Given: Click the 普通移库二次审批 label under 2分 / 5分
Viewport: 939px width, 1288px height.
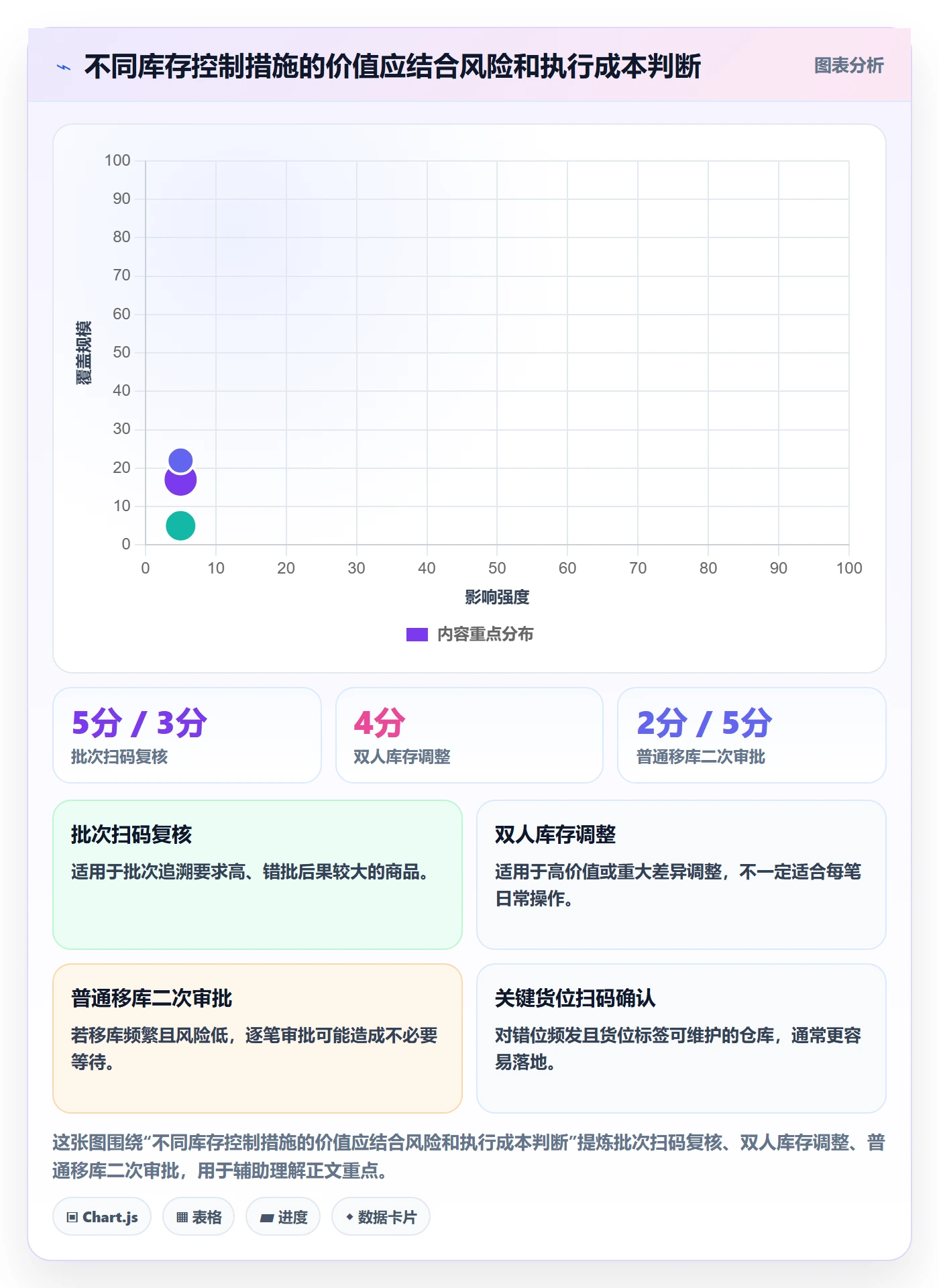Looking at the screenshot, I should (701, 757).
